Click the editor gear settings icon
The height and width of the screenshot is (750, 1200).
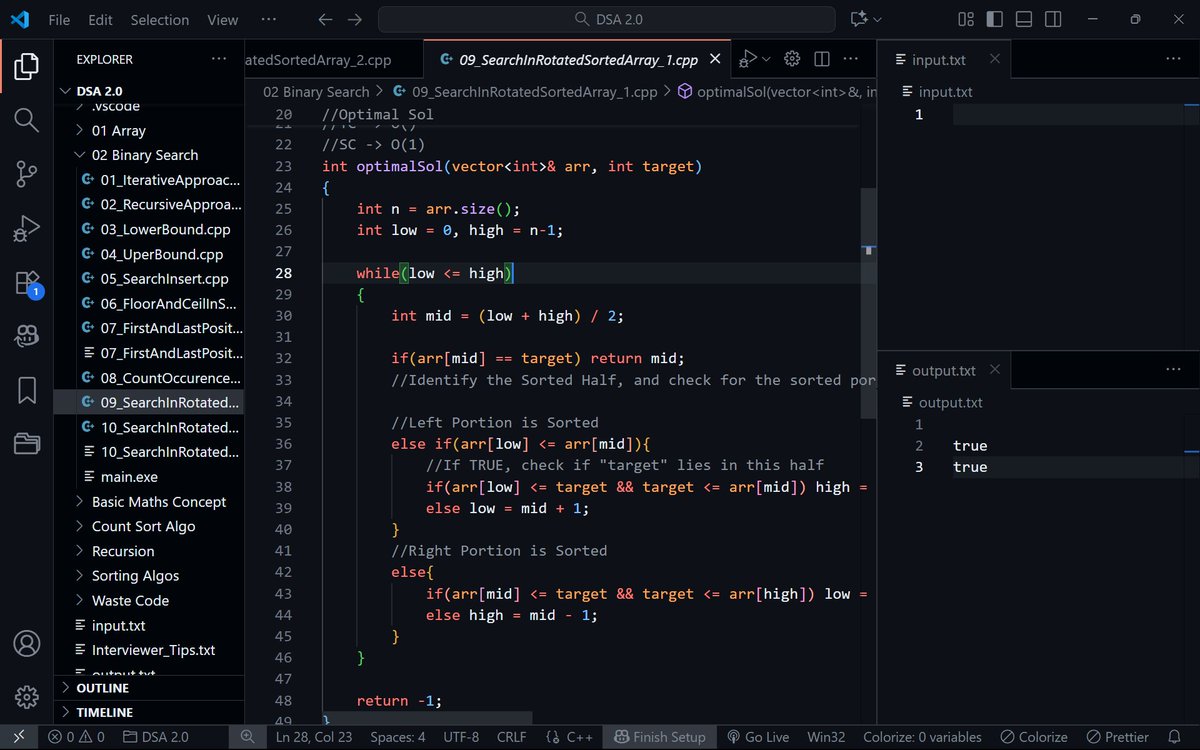[792, 59]
